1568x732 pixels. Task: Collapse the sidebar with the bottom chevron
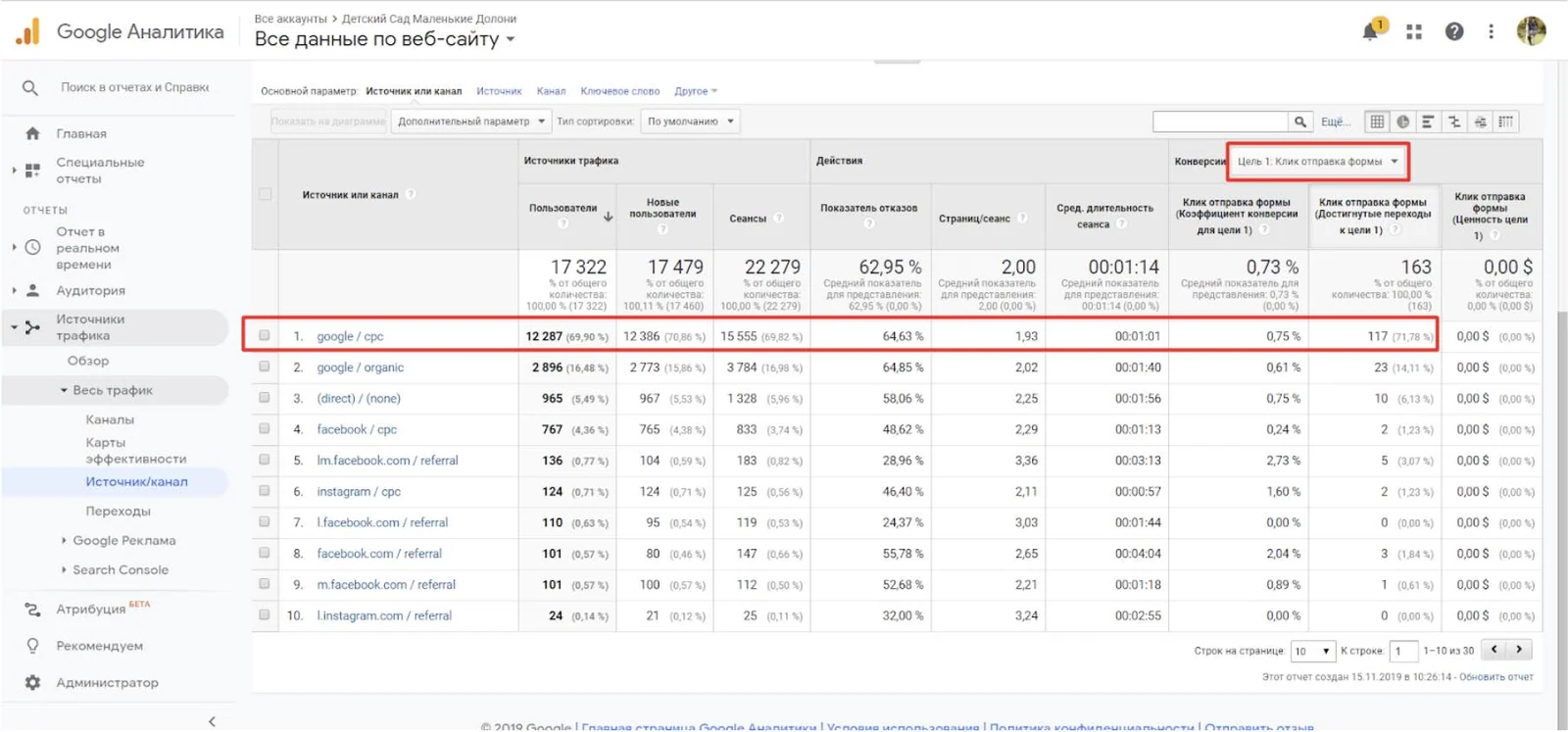212,721
